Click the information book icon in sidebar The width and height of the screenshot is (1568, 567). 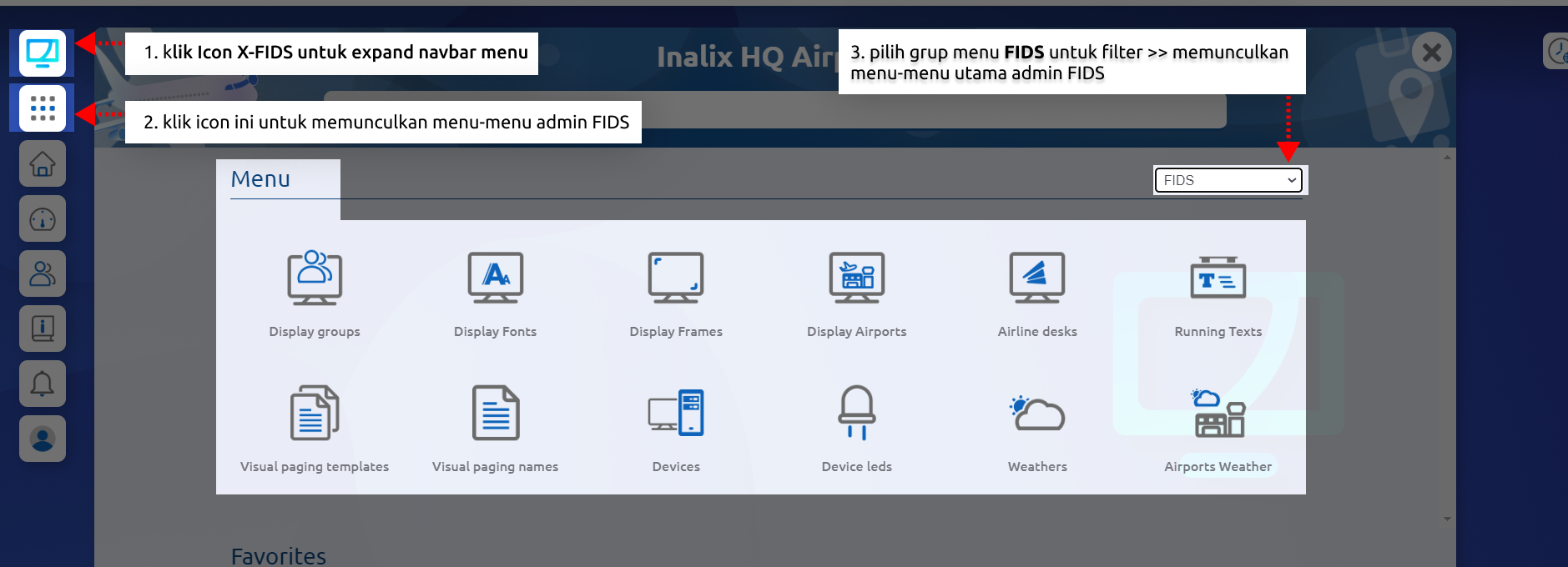pyautogui.click(x=43, y=329)
